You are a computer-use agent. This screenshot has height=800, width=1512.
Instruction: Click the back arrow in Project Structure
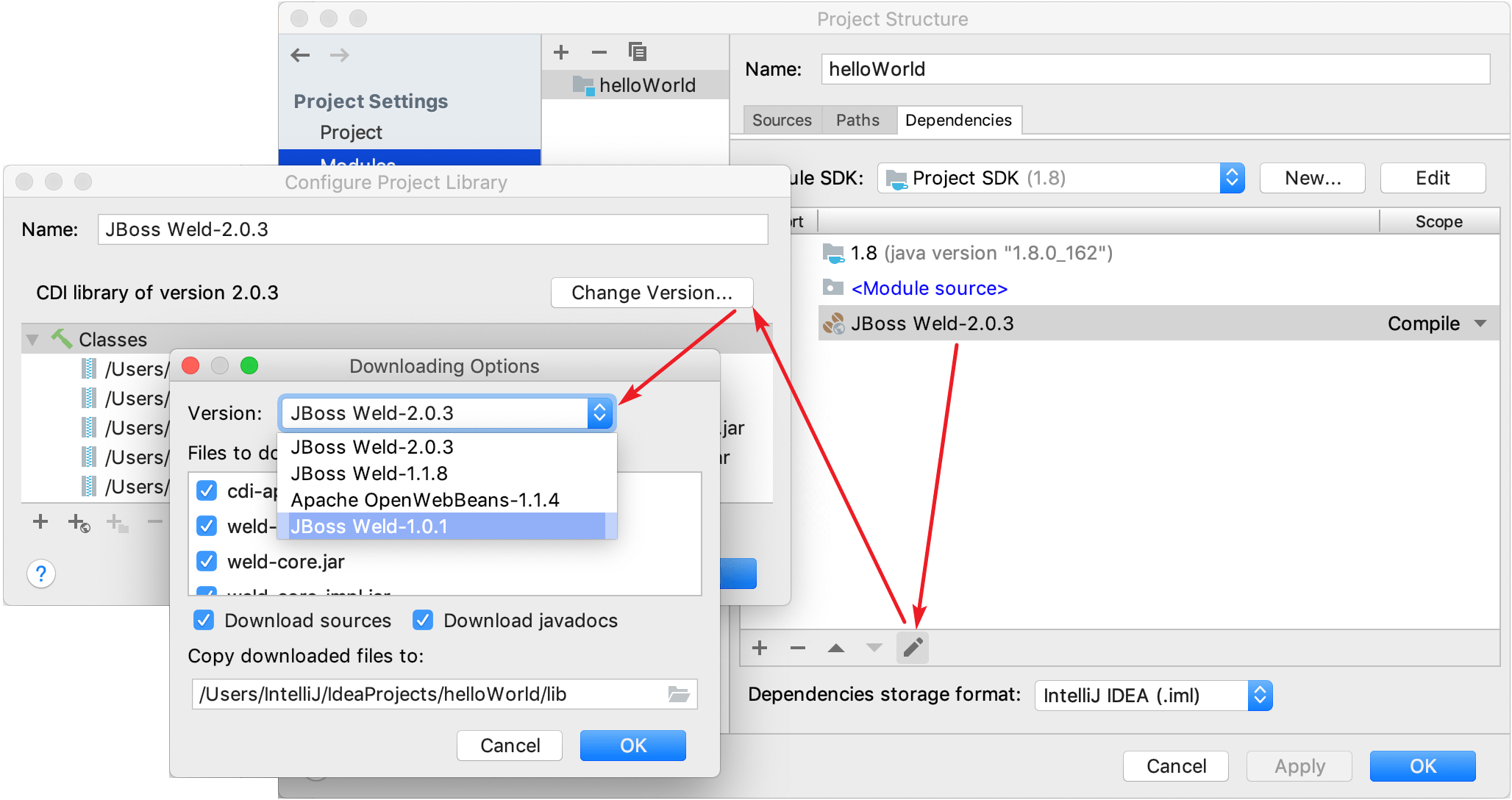click(x=300, y=55)
